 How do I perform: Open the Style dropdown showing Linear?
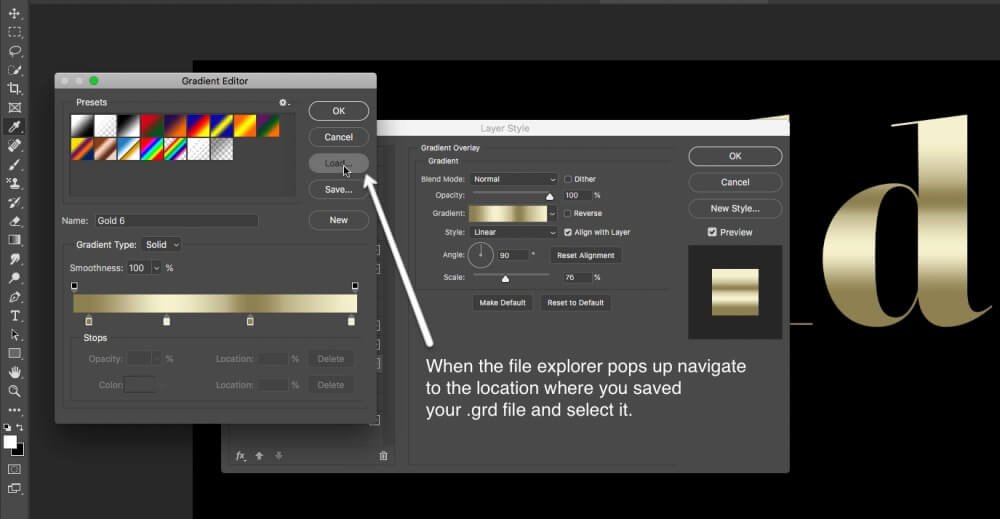coord(510,232)
